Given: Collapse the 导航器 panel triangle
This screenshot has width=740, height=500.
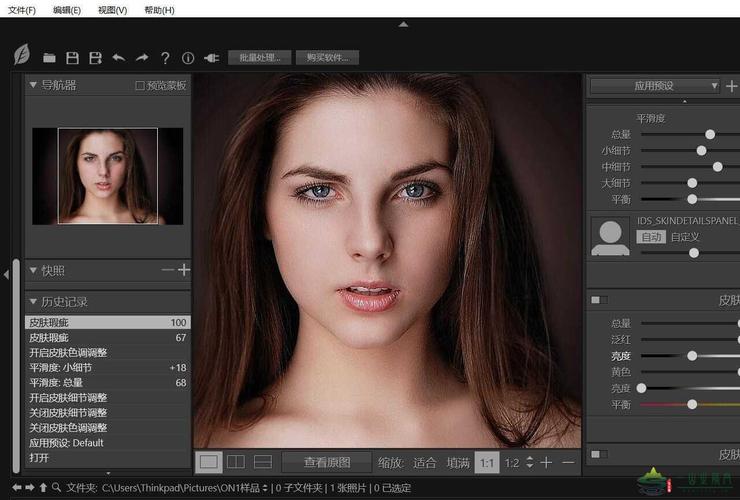Looking at the screenshot, I should [33, 85].
